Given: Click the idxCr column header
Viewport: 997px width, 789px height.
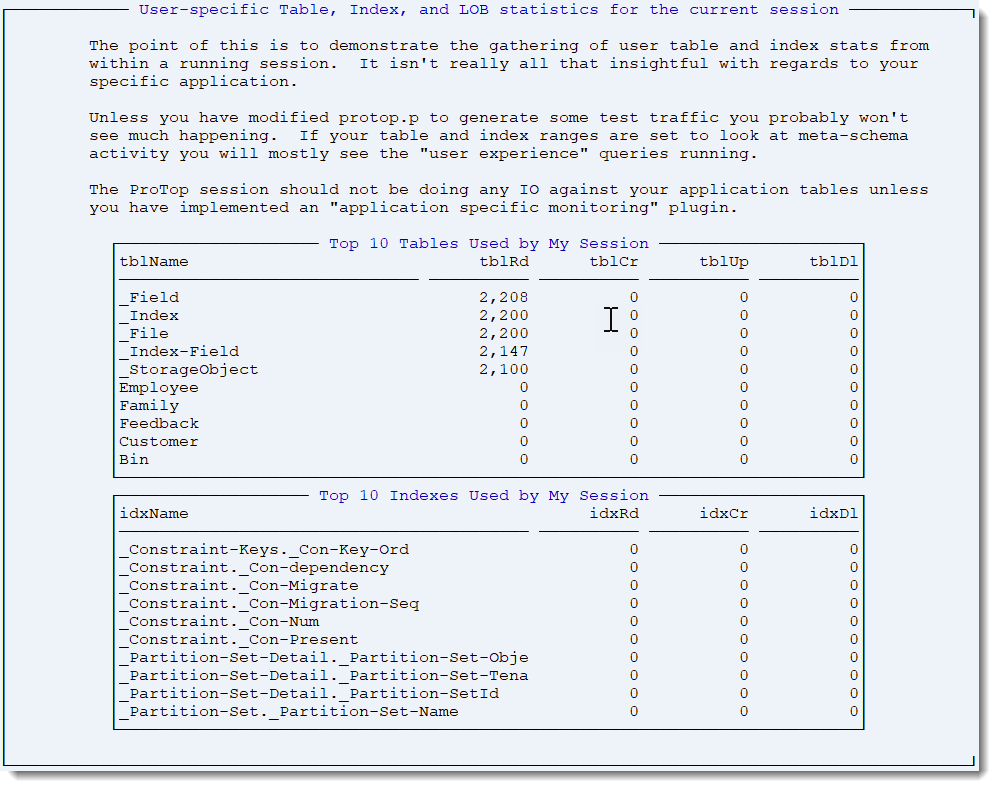Looking at the screenshot, I should click(724, 514).
